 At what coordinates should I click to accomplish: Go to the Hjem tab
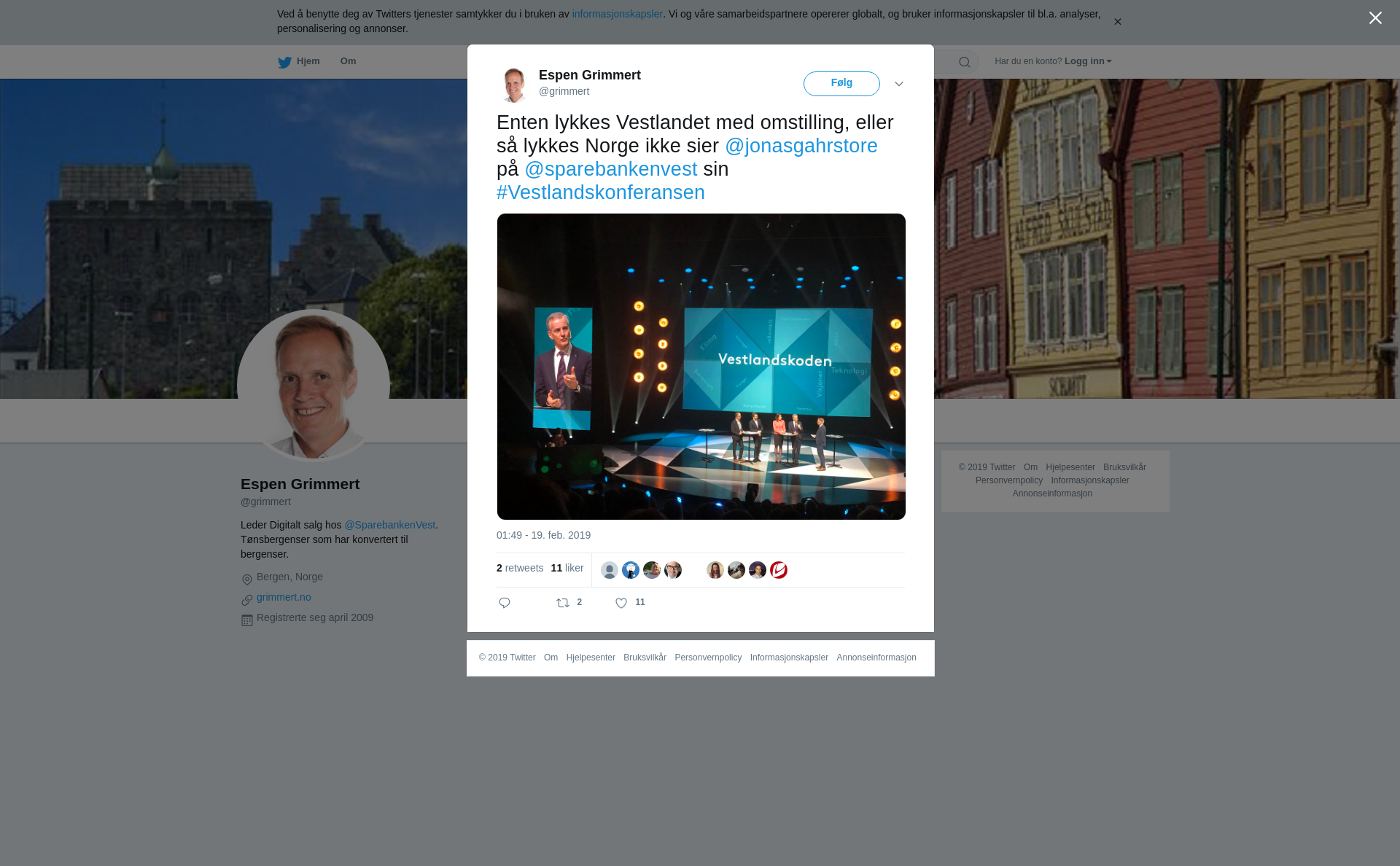pyautogui.click(x=308, y=61)
